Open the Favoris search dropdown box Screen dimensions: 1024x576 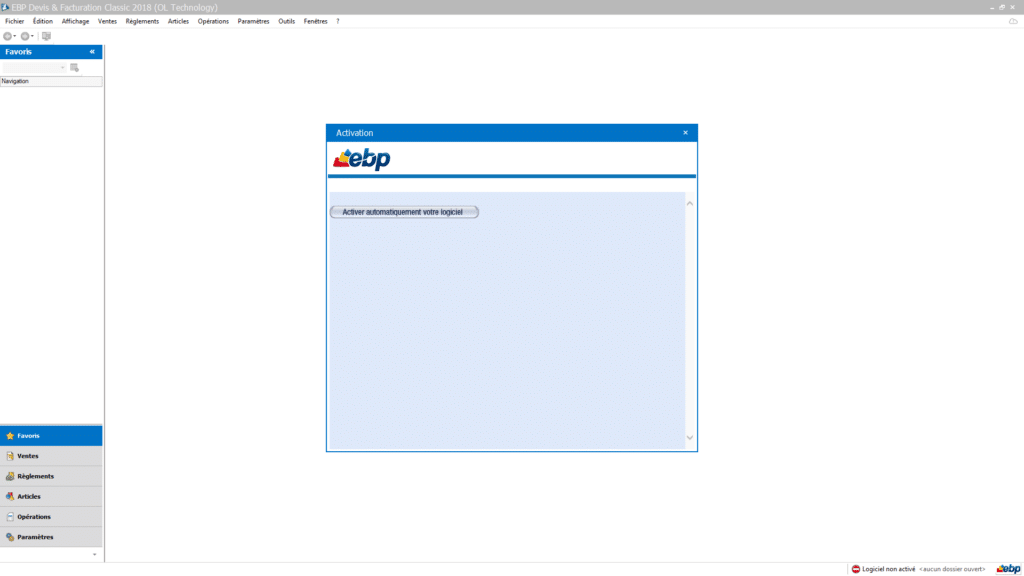(34, 67)
